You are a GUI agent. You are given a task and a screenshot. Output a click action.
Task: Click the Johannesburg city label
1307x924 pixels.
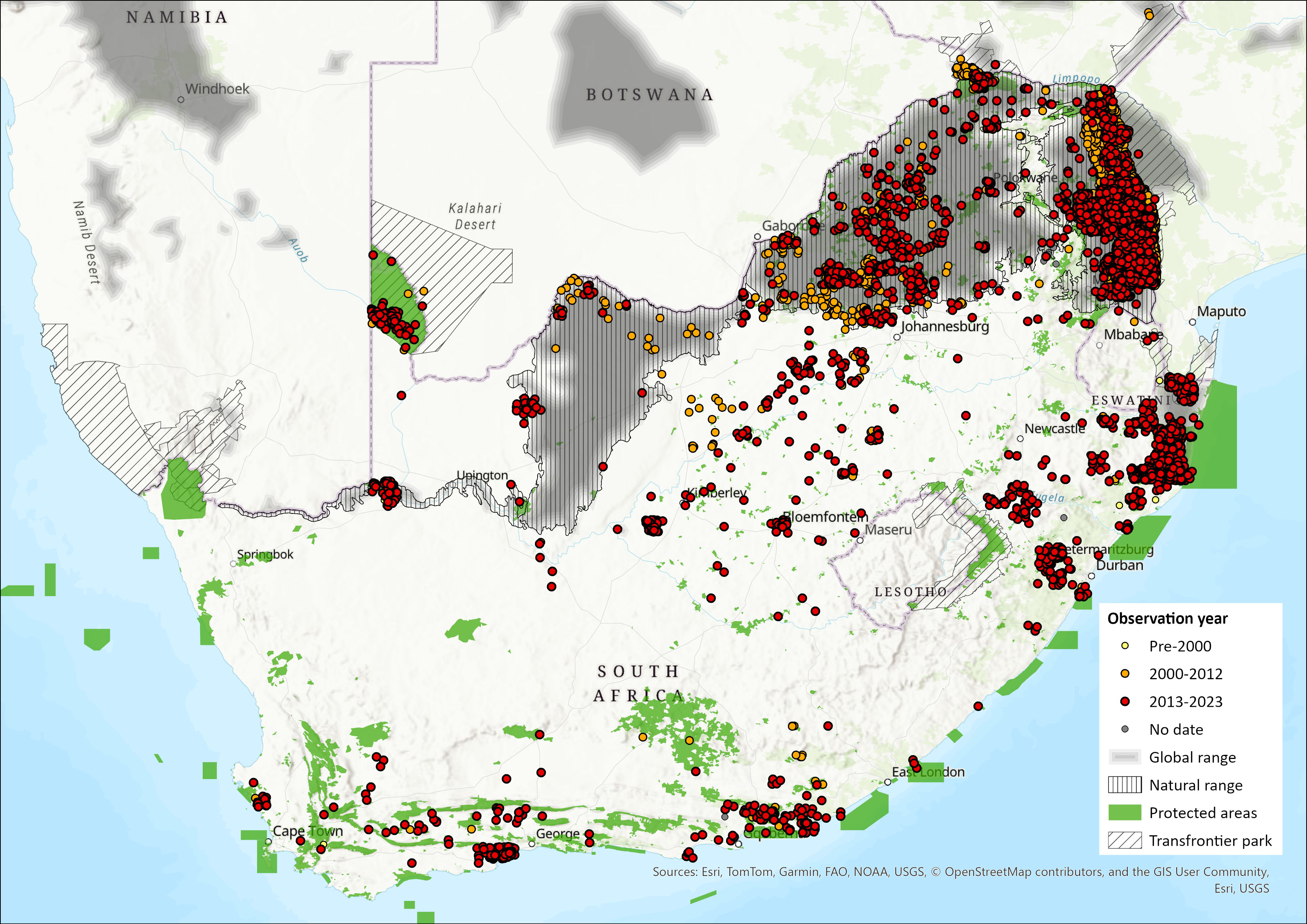(944, 326)
